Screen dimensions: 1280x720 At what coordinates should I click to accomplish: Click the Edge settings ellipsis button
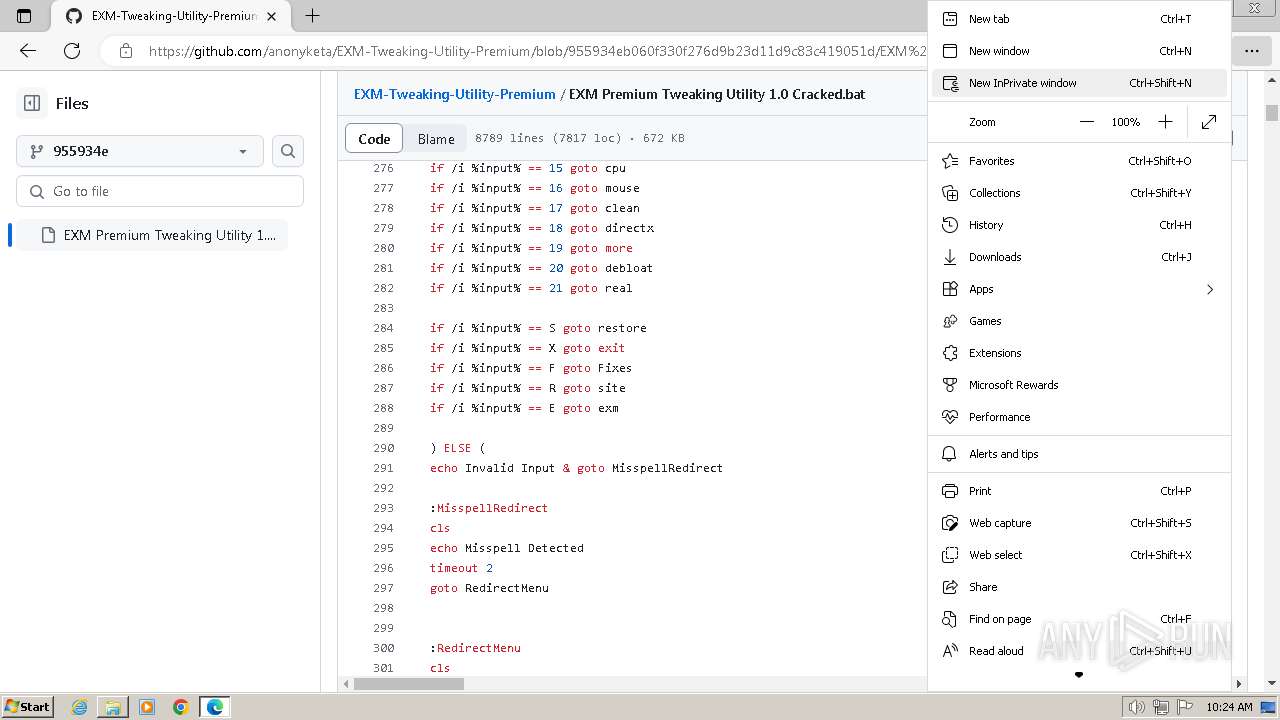tap(1251, 50)
